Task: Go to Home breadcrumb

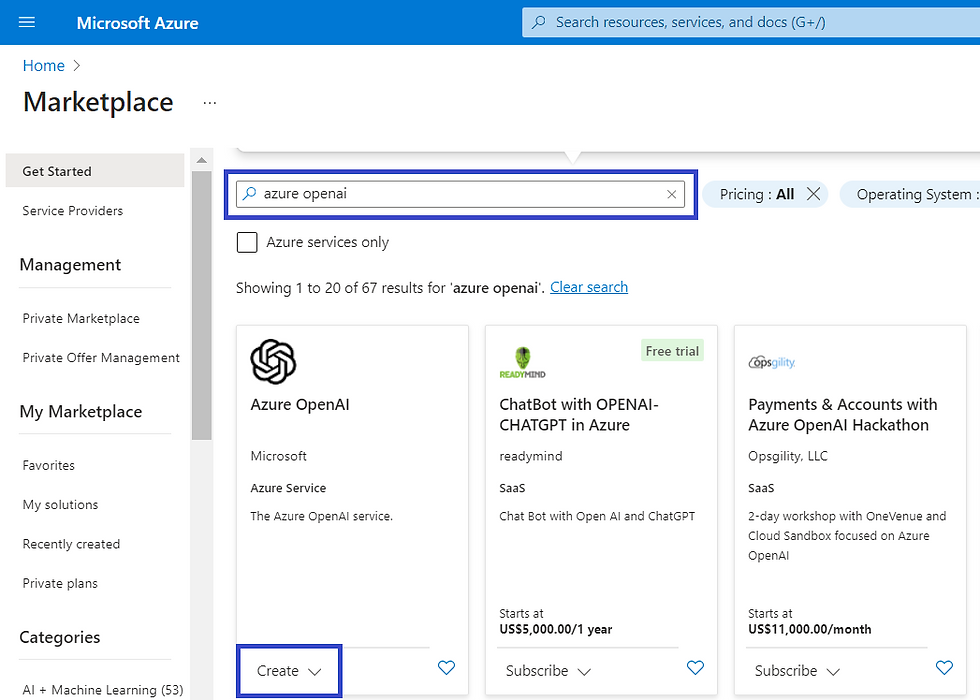Action: (x=44, y=66)
